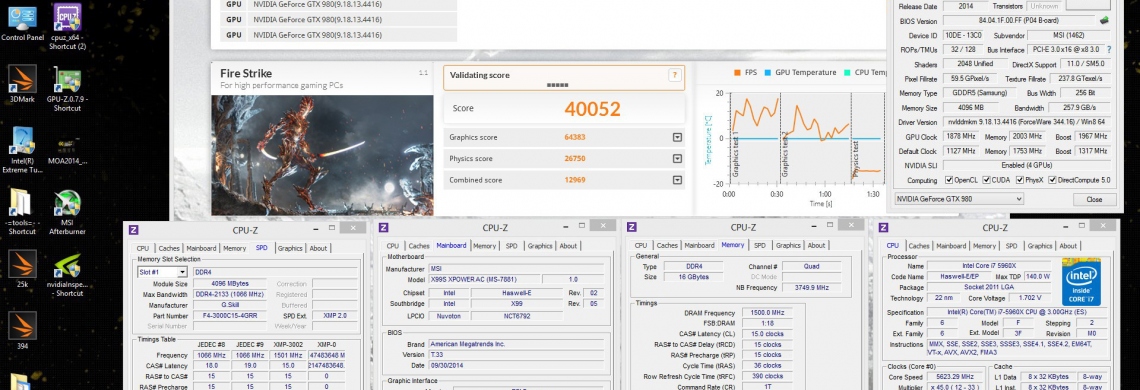Click the NB Frequency value 3749.9 MHz
Viewport: 1140px width, 390px height.
(x=812, y=288)
